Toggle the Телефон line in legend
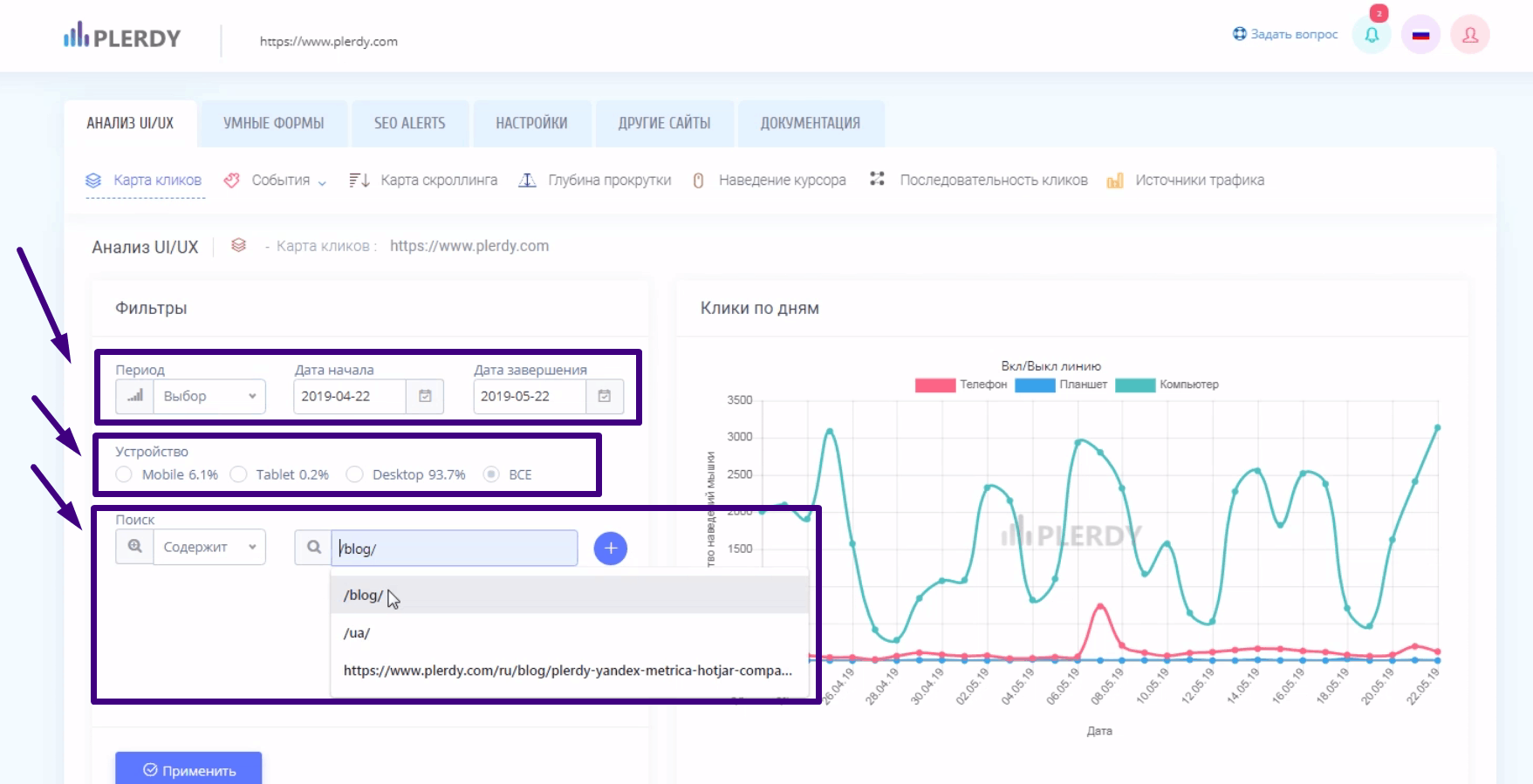The image size is (1533, 784). tap(961, 385)
